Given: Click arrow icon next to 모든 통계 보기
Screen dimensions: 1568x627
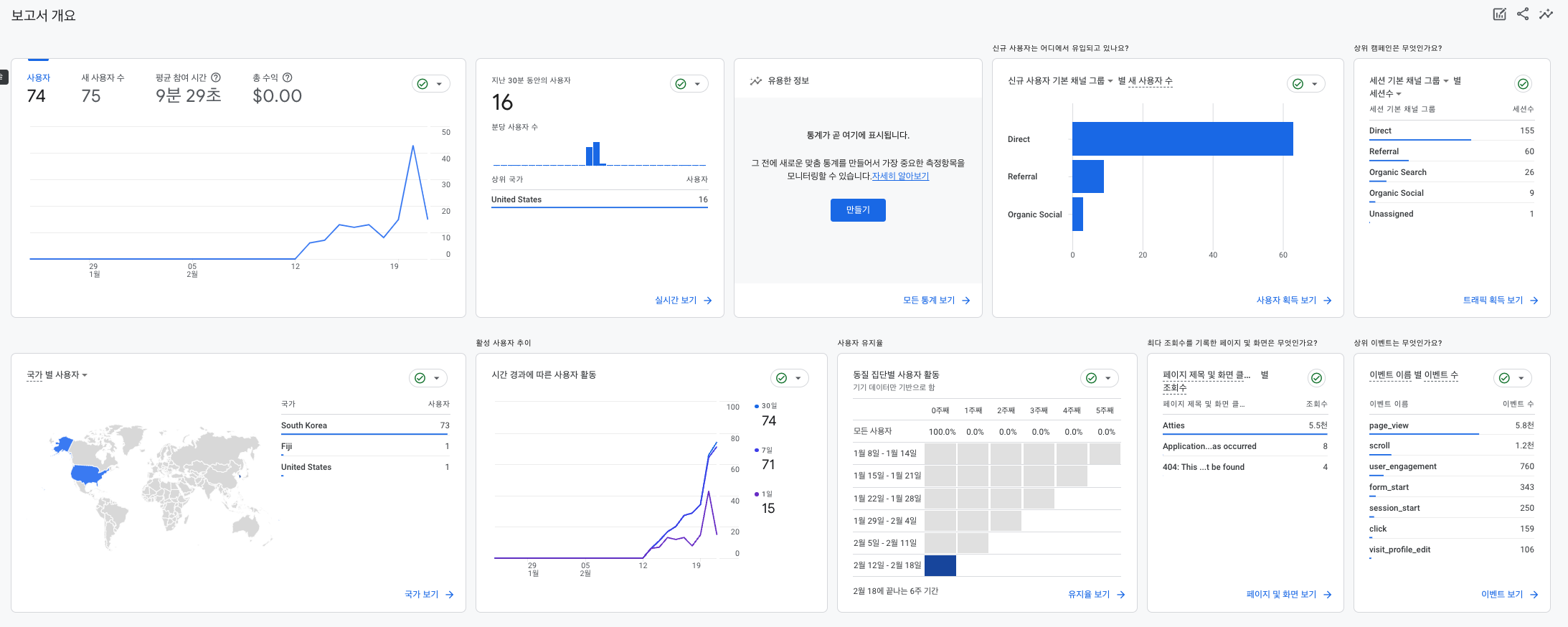Looking at the screenshot, I should point(966,301).
